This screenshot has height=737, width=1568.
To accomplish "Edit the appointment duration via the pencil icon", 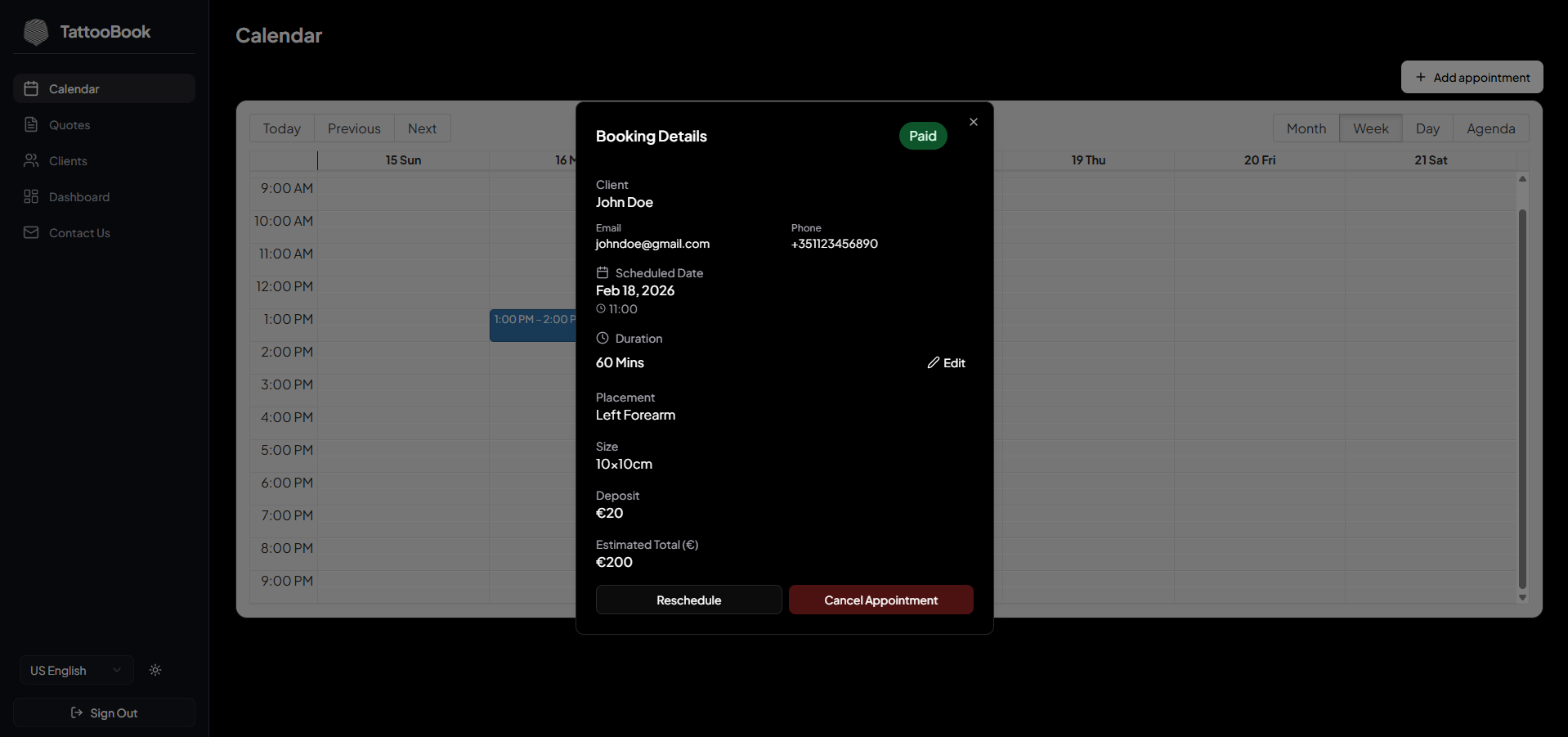I will (x=933, y=362).
